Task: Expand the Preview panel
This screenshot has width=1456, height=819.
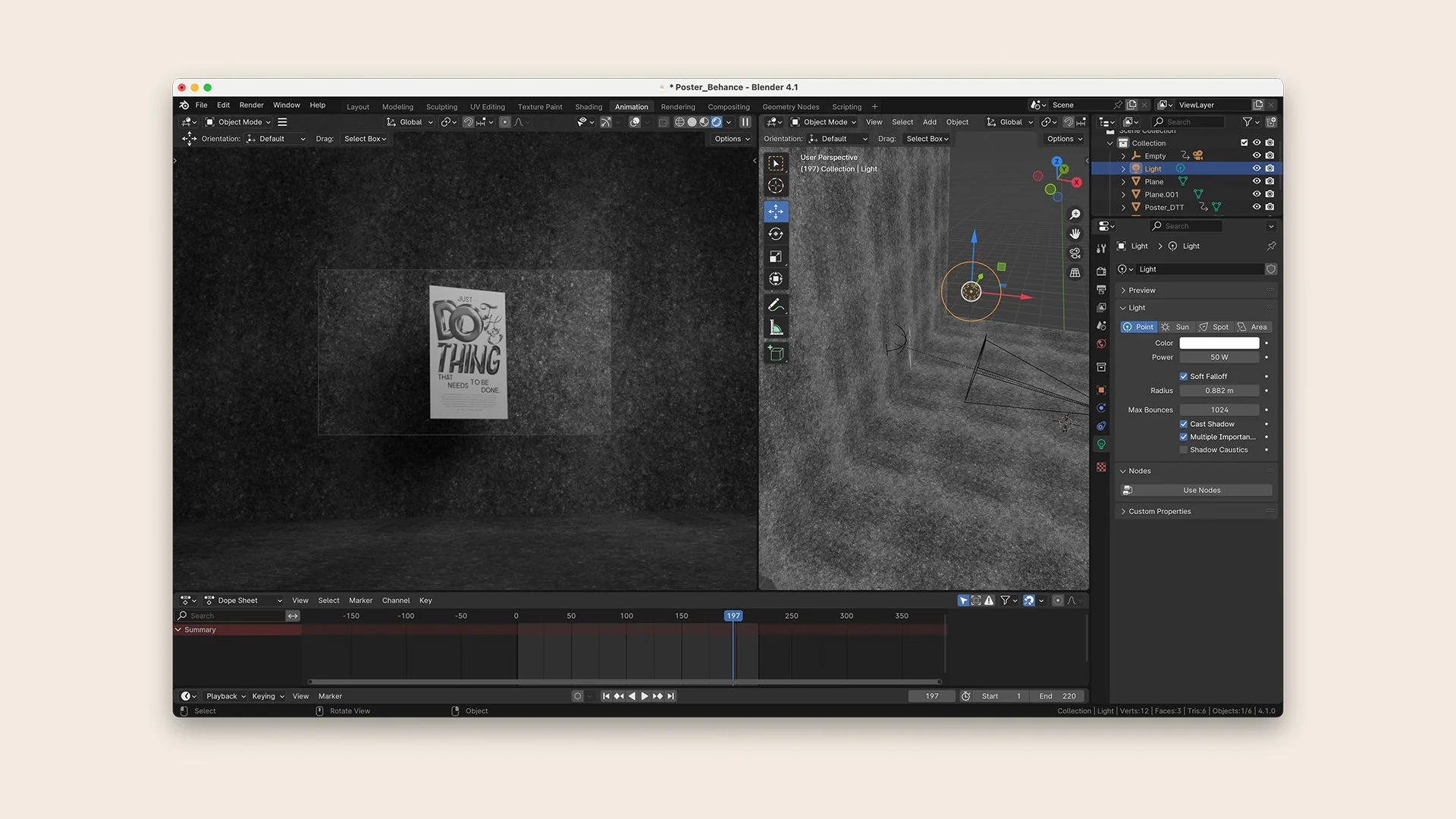Action: tap(1141, 290)
